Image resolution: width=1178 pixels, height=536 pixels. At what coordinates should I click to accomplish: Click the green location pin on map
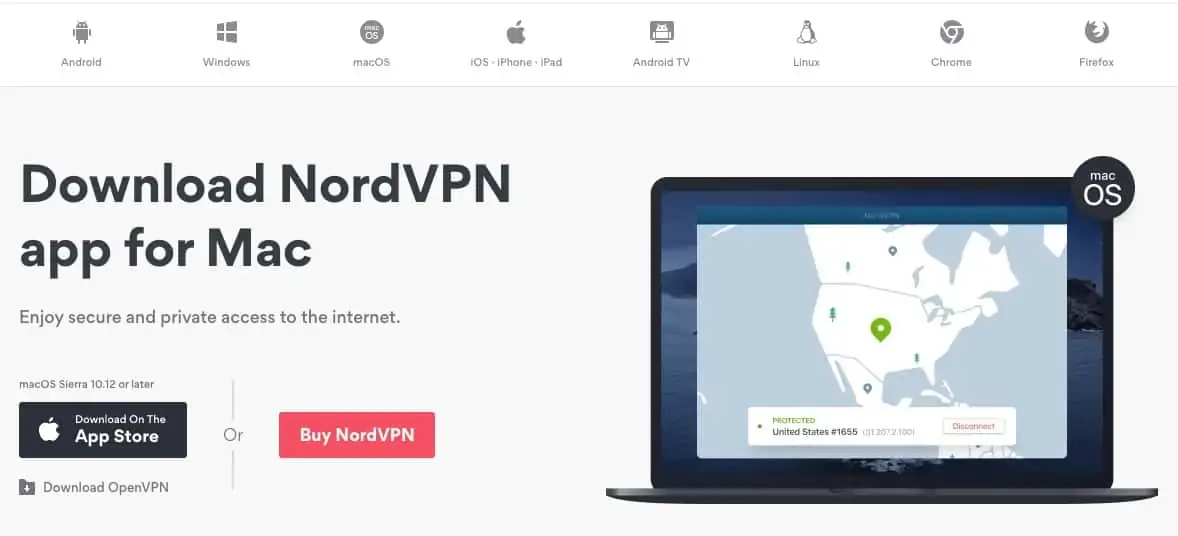point(880,329)
